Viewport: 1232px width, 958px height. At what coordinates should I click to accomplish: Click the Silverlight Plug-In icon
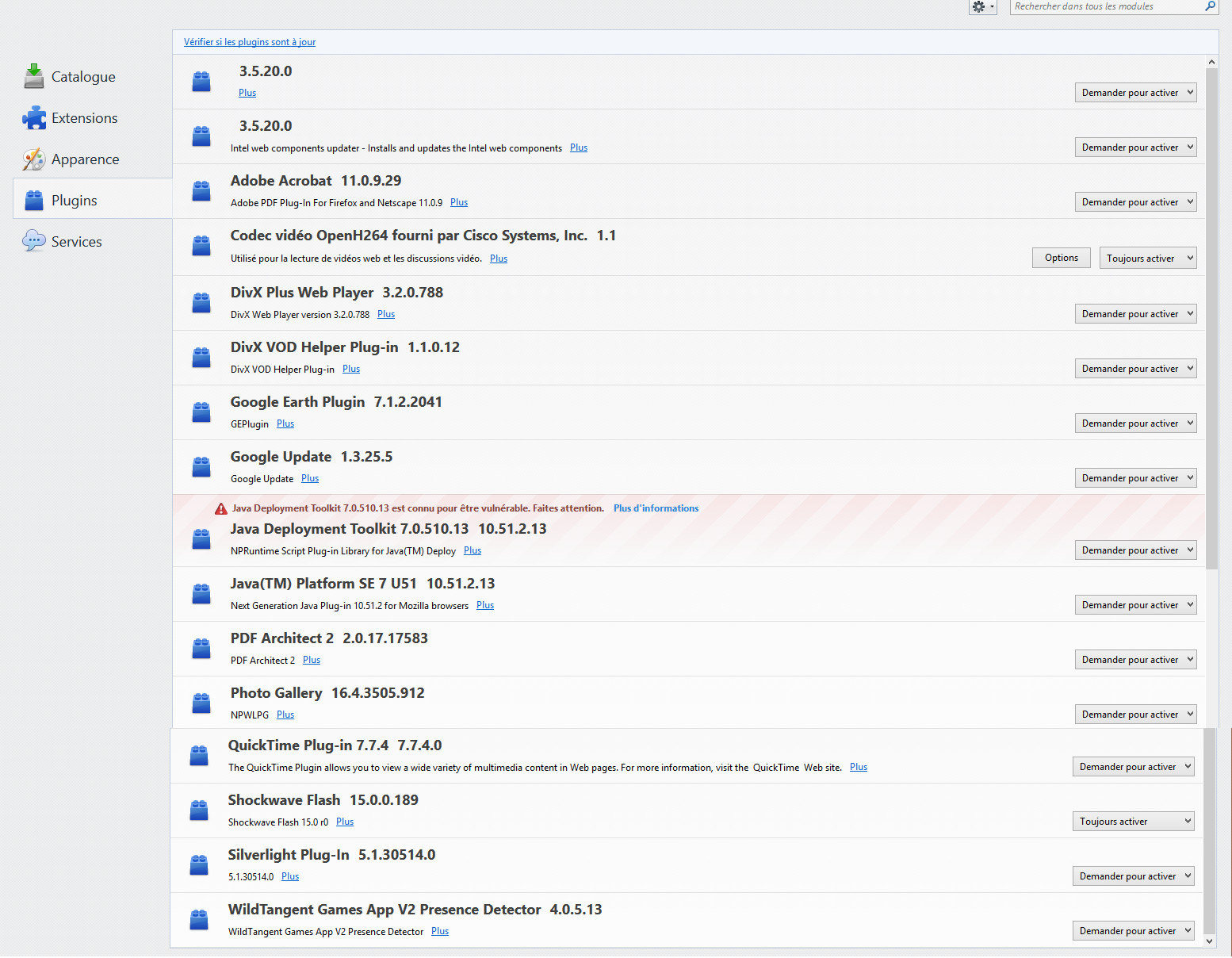click(199, 865)
